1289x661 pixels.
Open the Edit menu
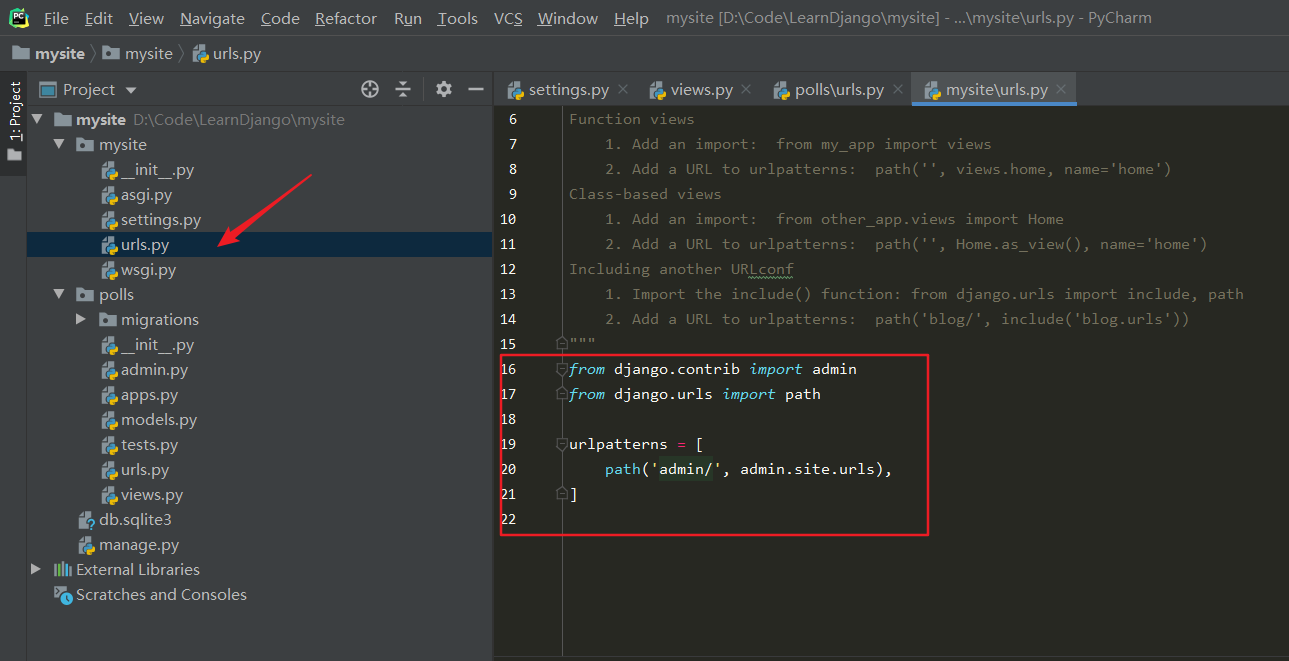(99, 18)
